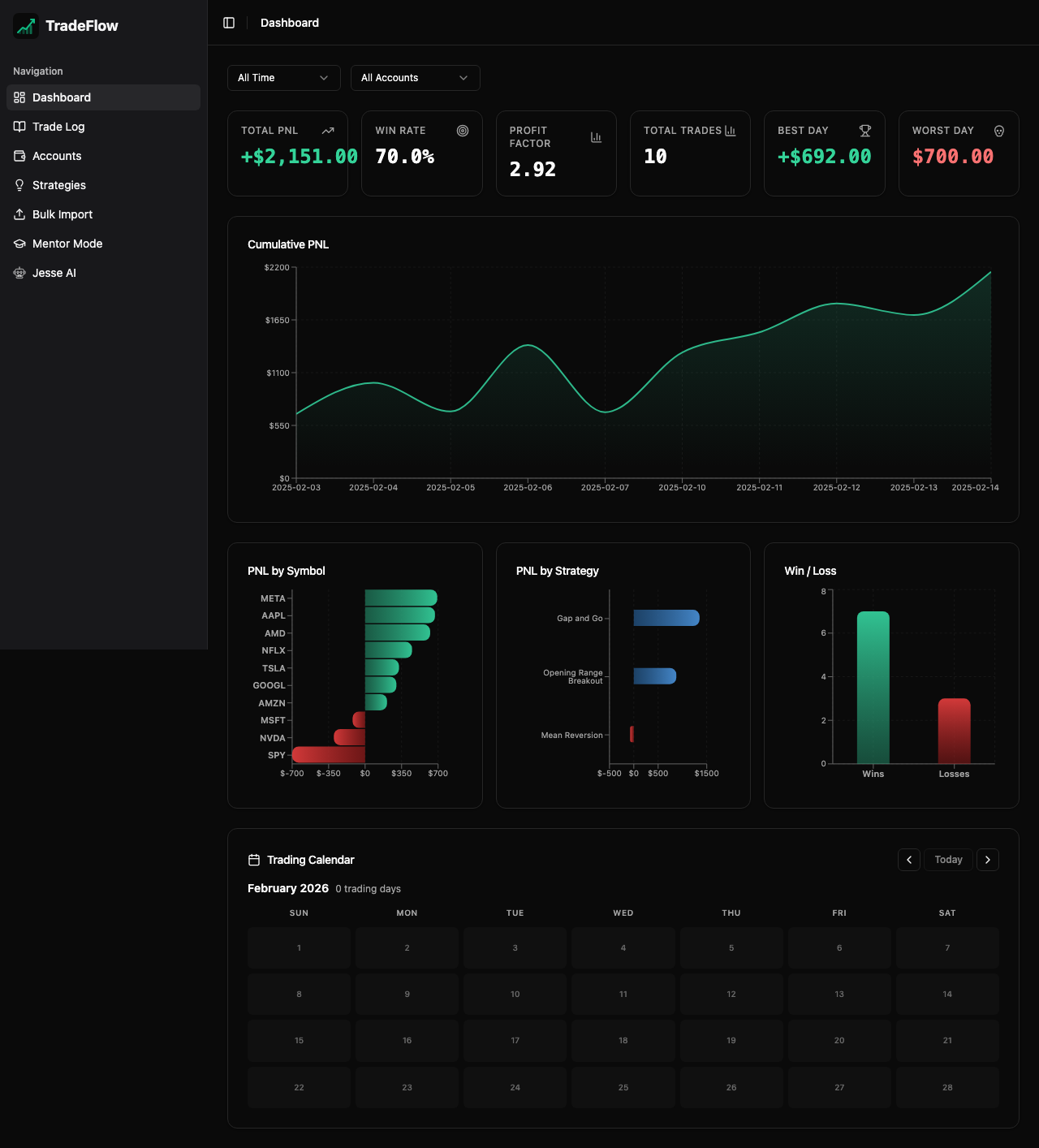Viewport: 1039px width, 1148px height.
Task: Click the calendar icon beside Trading Calendar
Action: [252, 859]
